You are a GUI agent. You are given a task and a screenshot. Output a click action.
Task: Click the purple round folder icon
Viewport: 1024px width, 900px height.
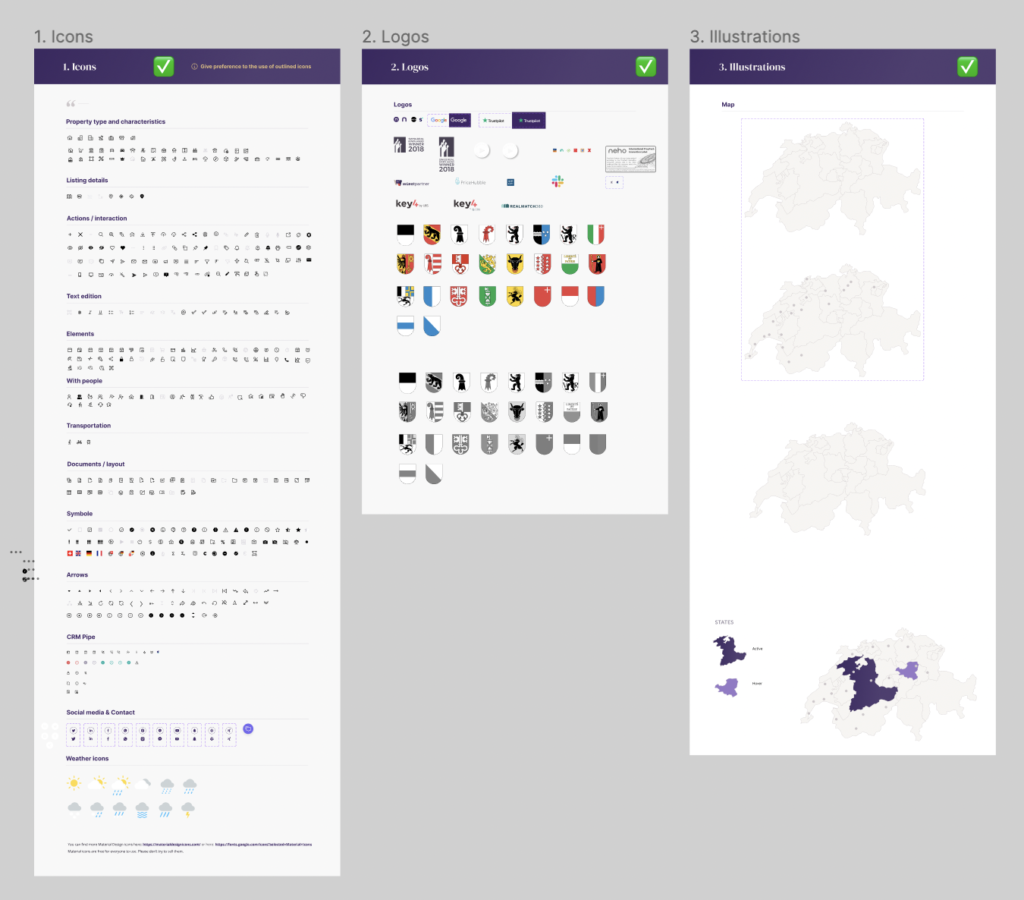(248, 730)
